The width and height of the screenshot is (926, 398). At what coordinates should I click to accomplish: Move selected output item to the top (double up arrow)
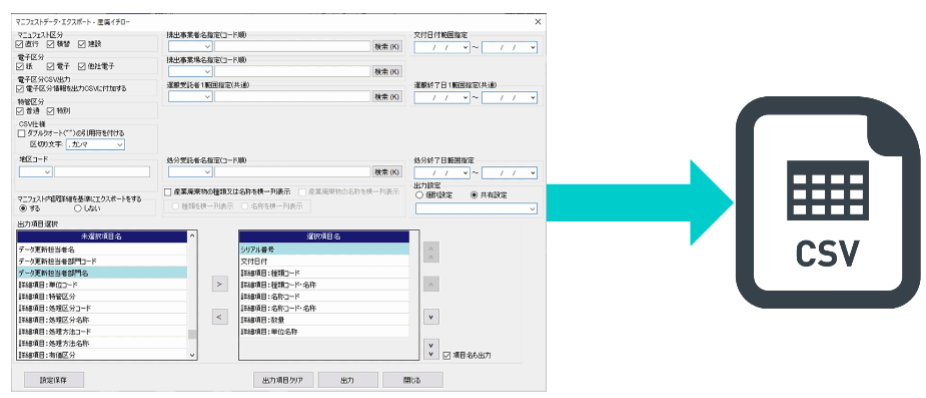(432, 252)
